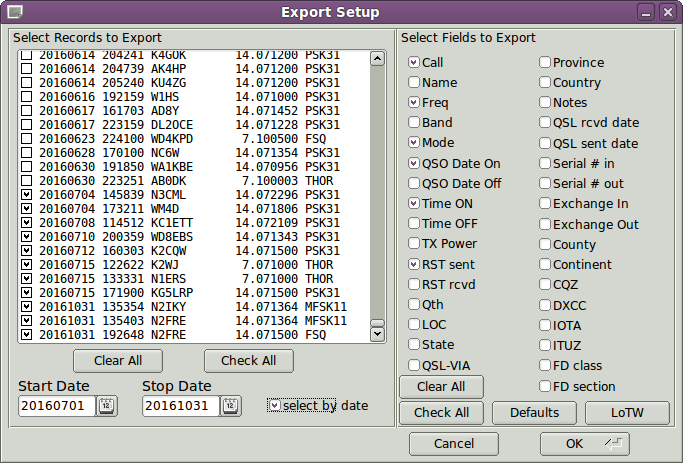Toggle the Mode field checkbox
683x463 pixels.
(414, 142)
